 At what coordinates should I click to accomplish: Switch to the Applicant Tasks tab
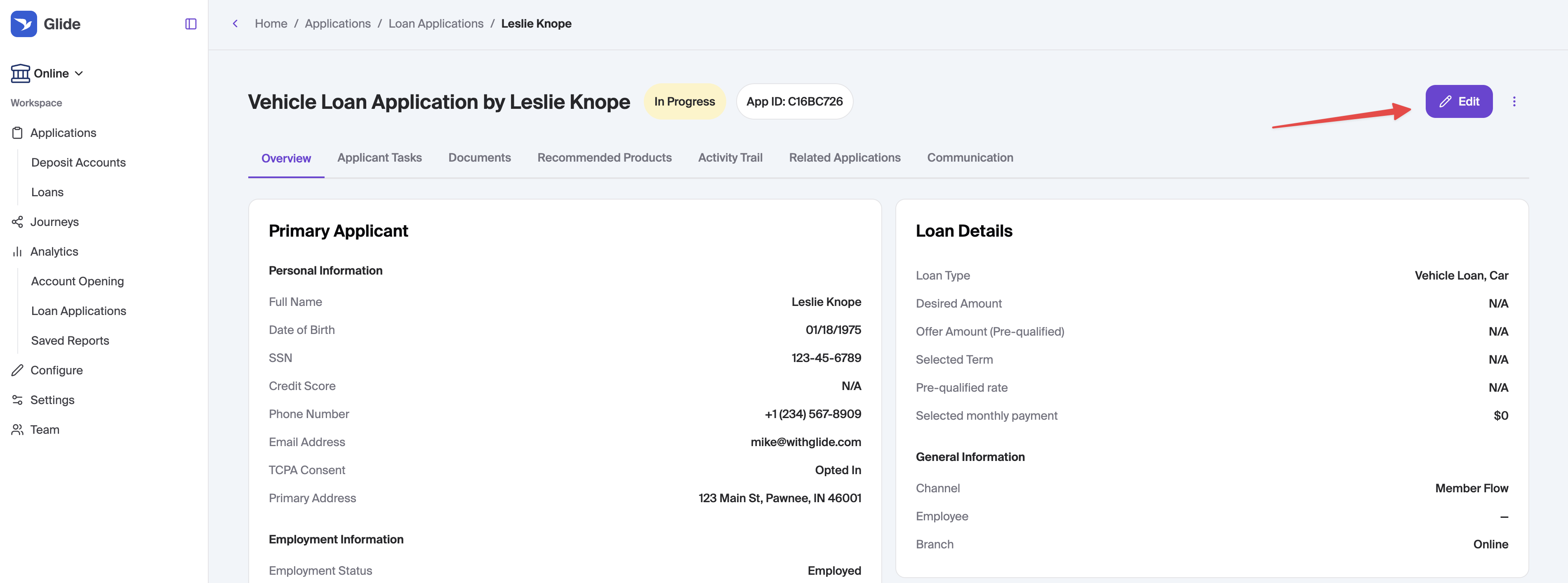pos(379,158)
